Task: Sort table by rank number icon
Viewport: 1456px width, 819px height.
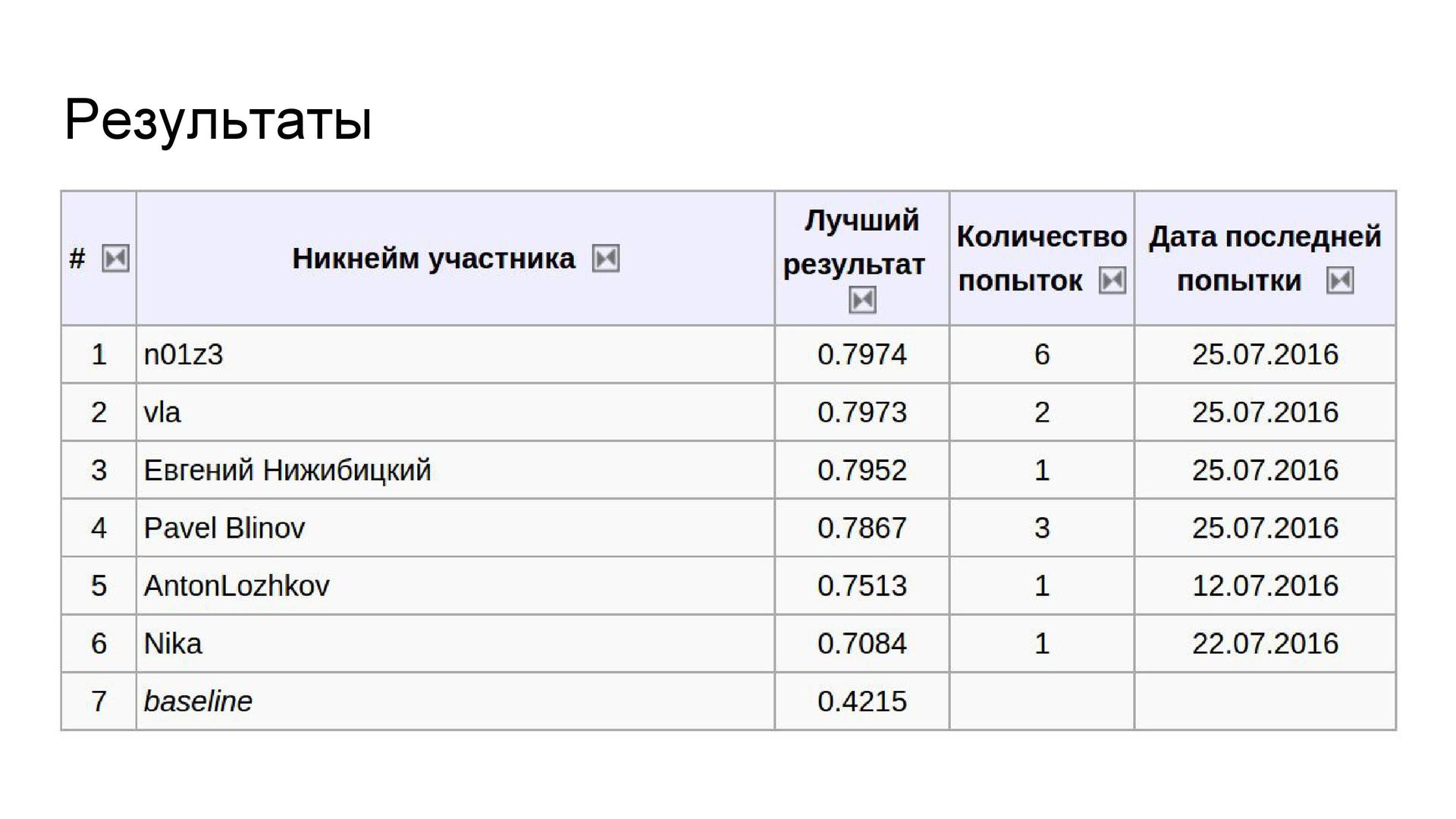Action: pos(115,259)
